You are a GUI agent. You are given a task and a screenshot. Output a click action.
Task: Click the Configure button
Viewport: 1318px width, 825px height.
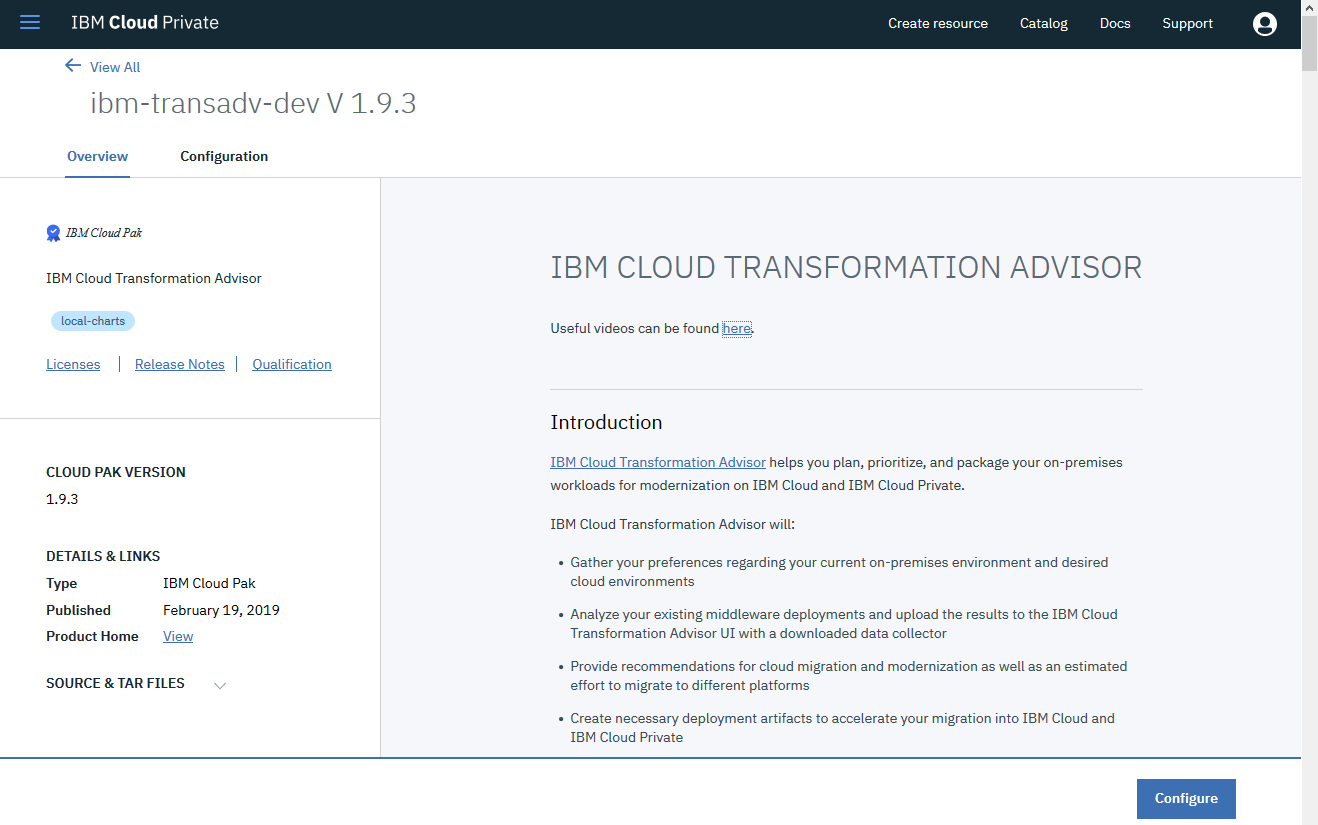[1185, 798]
